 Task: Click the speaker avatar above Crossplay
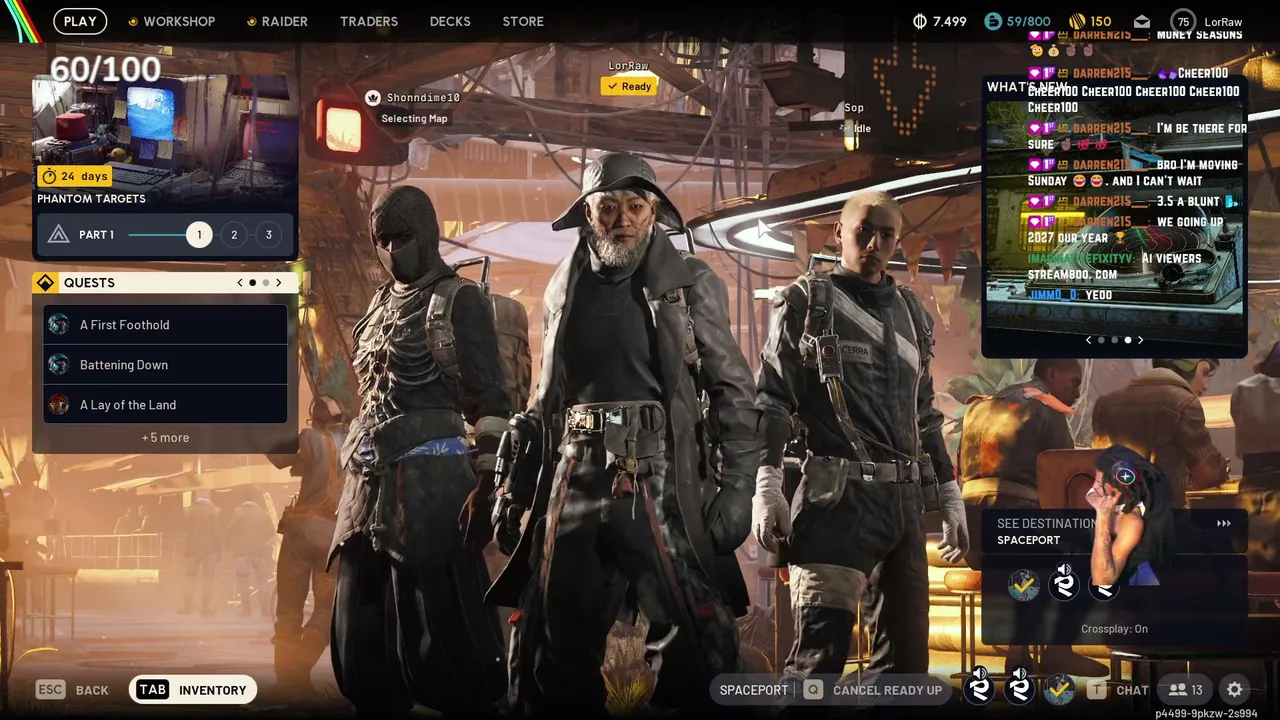[x=1064, y=583]
